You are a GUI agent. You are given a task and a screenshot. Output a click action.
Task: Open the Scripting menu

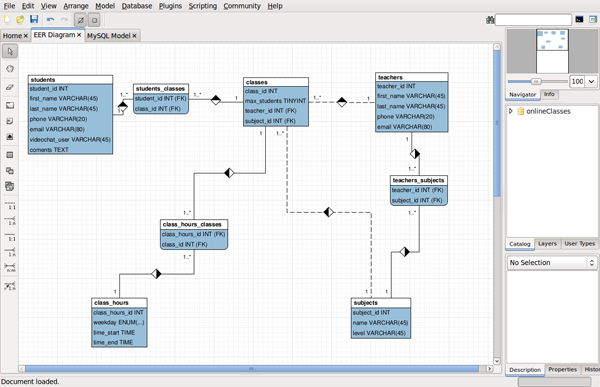click(202, 6)
